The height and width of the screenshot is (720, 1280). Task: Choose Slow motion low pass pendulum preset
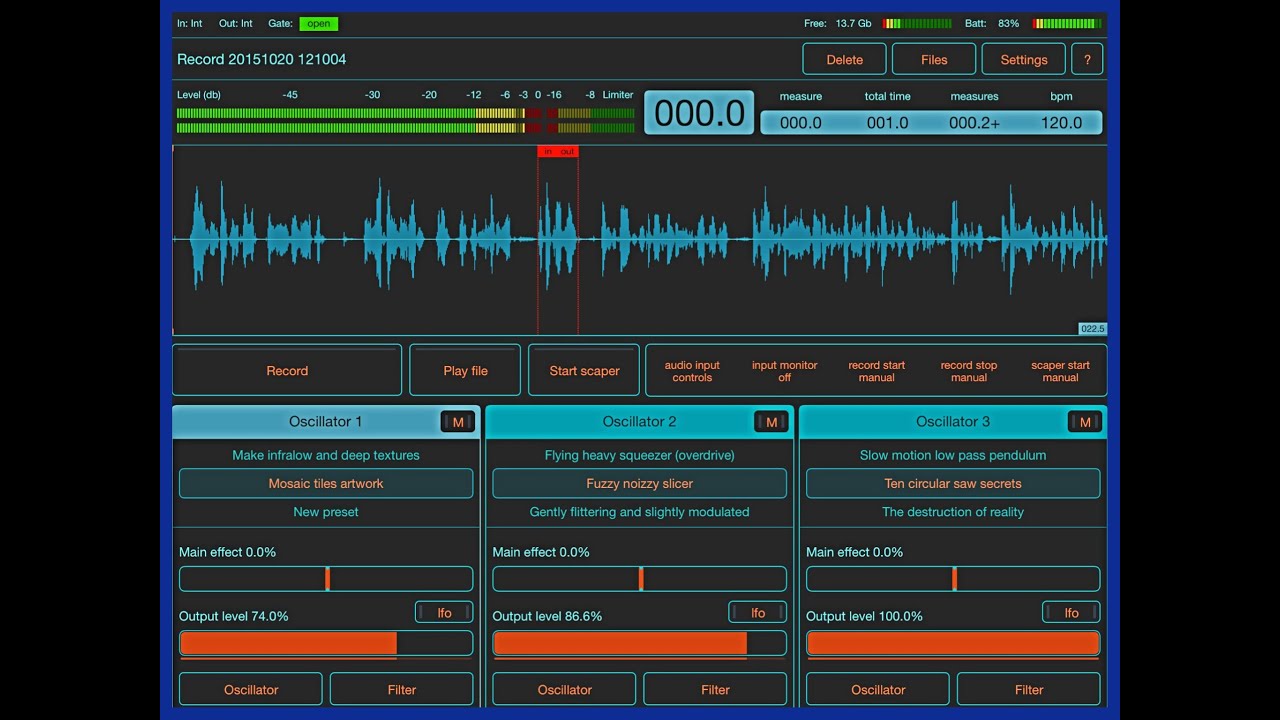click(953, 455)
